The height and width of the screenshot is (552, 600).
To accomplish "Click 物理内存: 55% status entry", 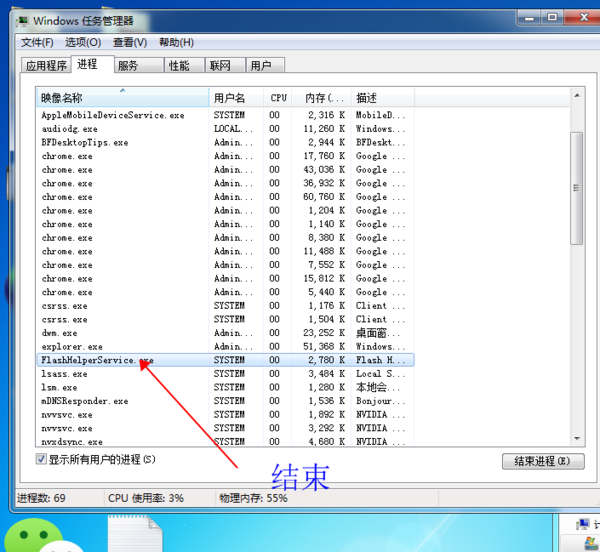I will (x=253, y=498).
